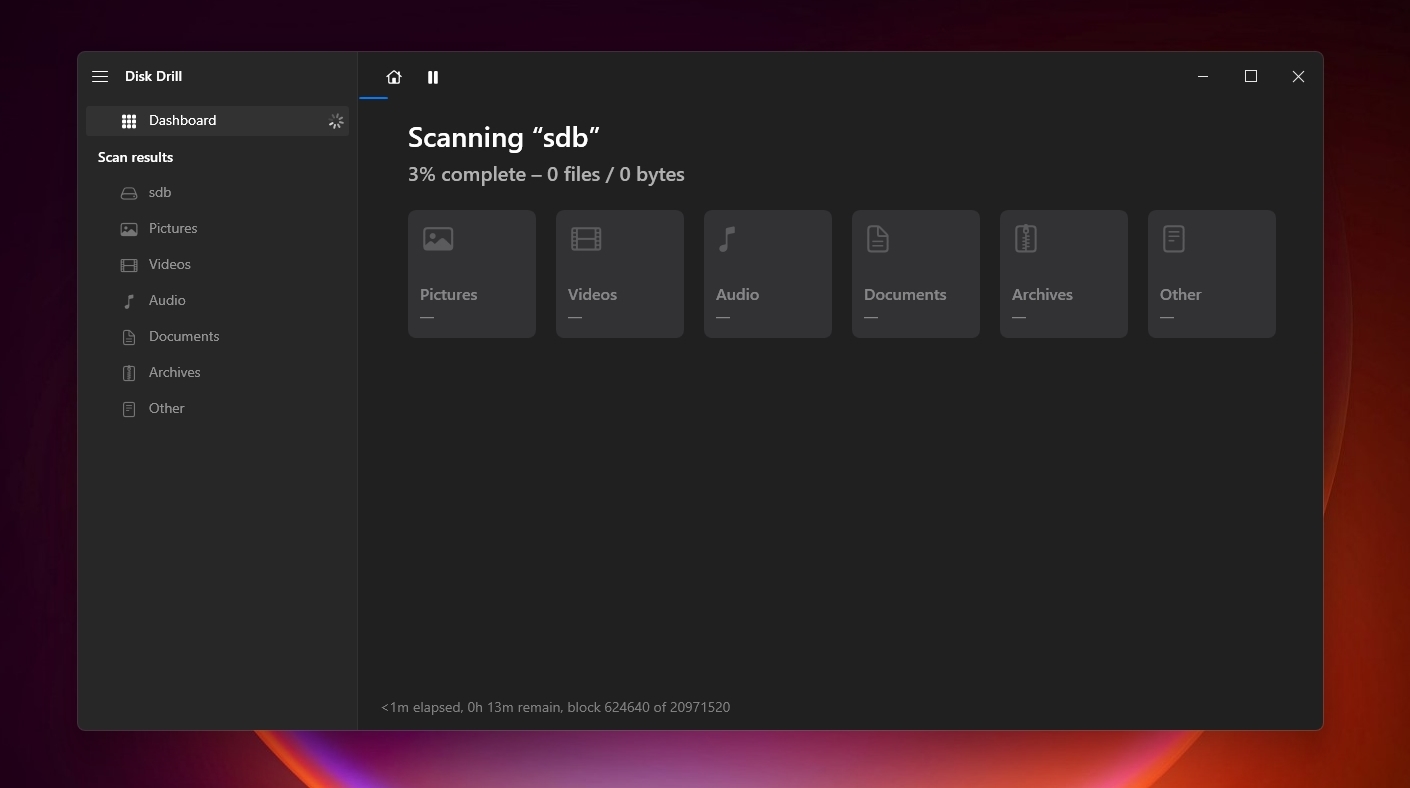The width and height of the screenshot is (1410, 788).
Task: Open the Archives category card
Action: click(x=1064, y=274)
